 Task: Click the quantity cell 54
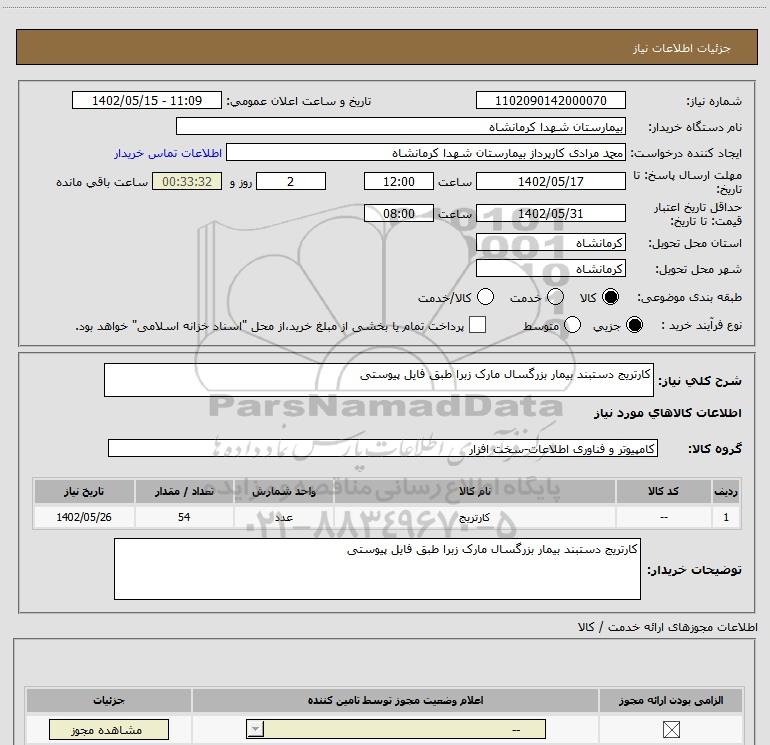[184, 517]
